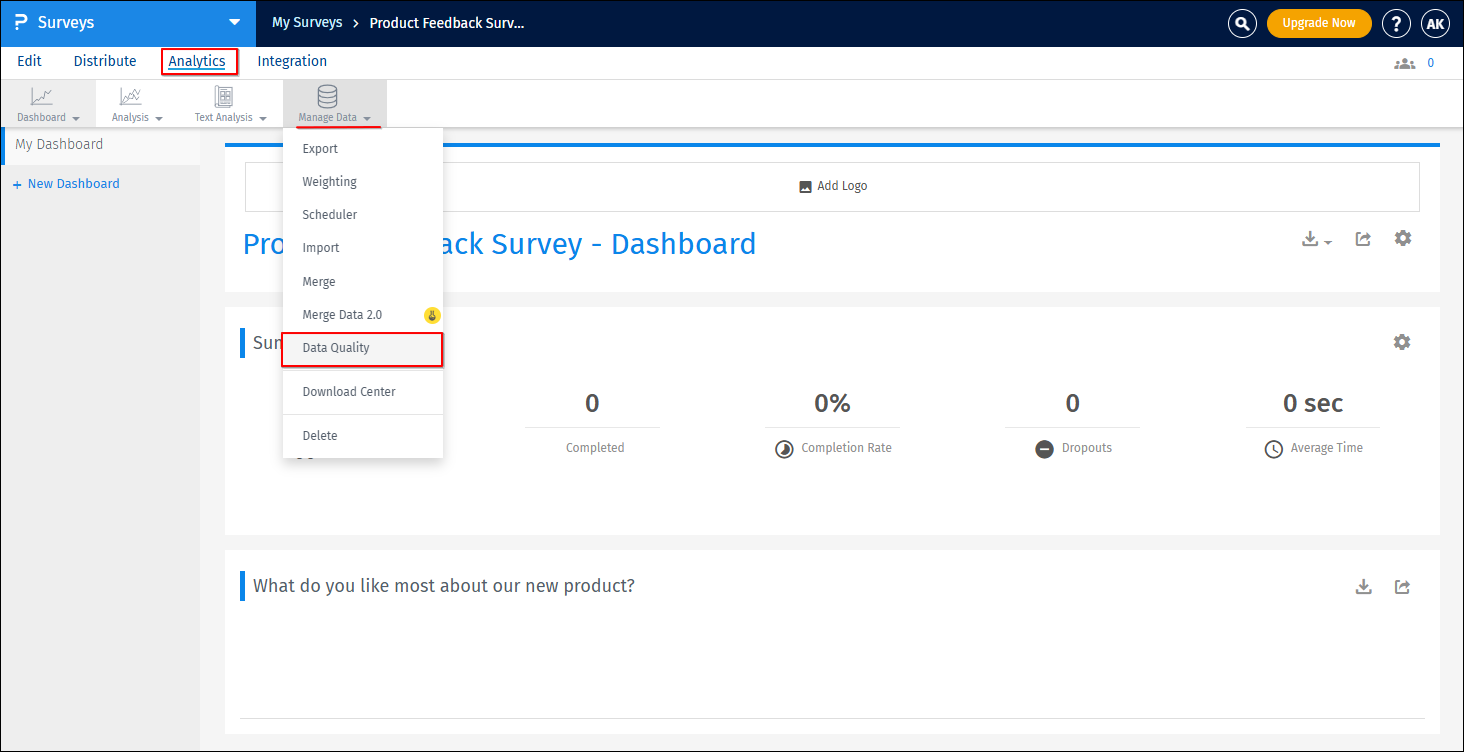
Task: Click the dashboard download icon
Action: (x=1310, y=239)
